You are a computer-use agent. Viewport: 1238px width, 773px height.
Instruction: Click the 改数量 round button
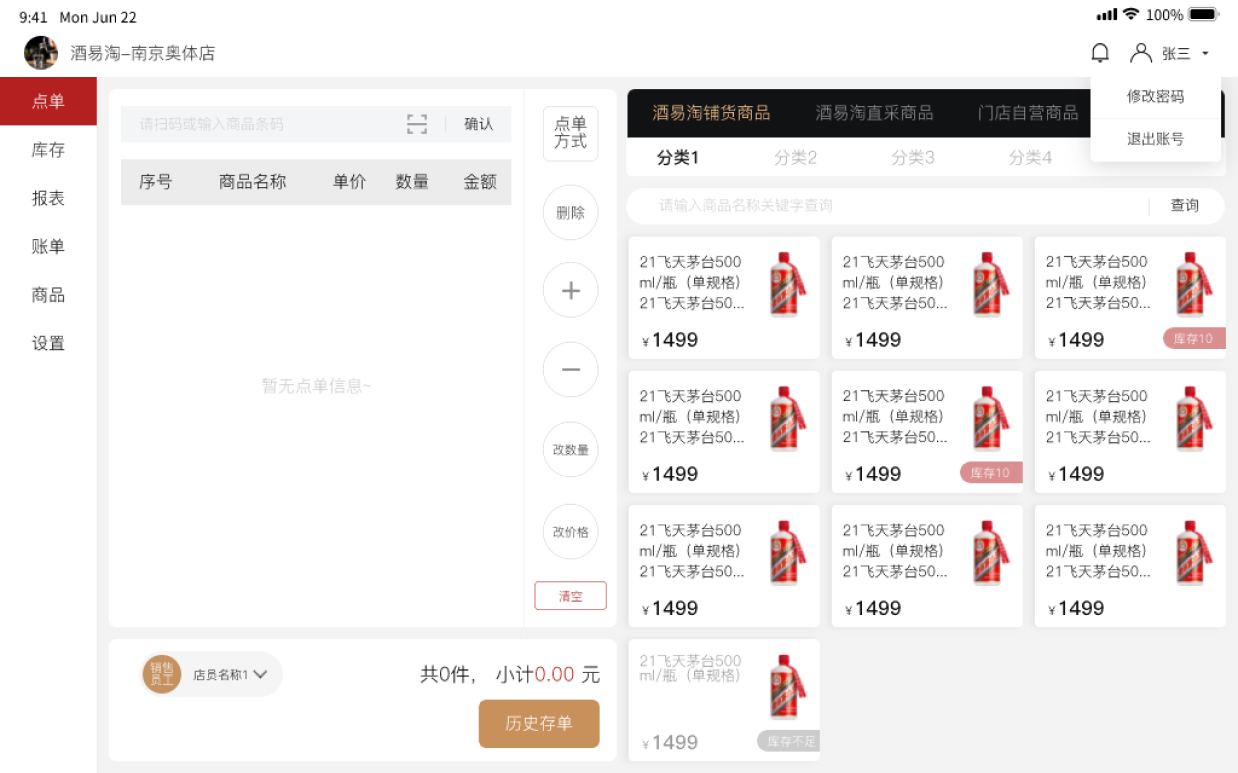(571, 450)
